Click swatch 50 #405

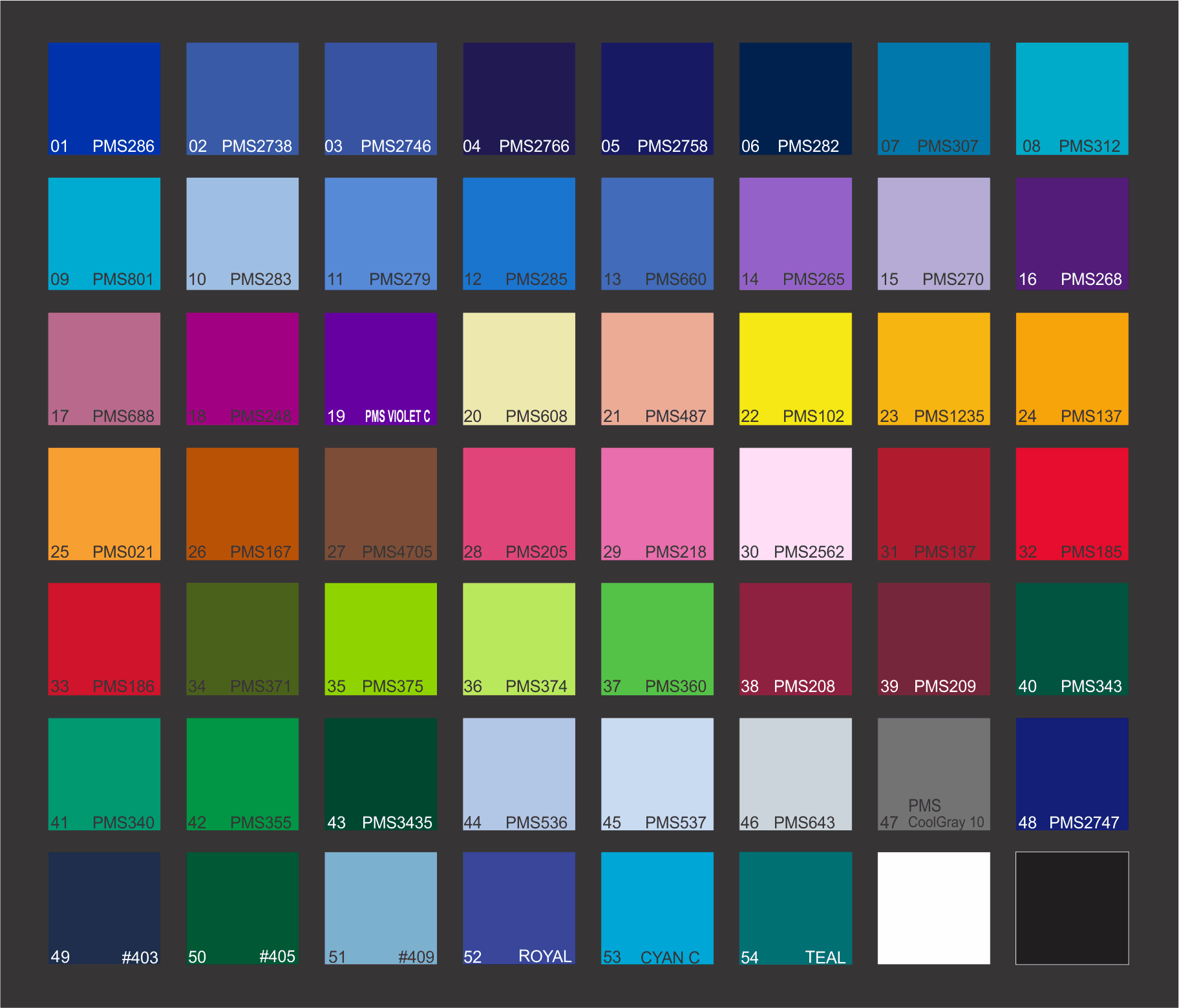coord(242,908)
